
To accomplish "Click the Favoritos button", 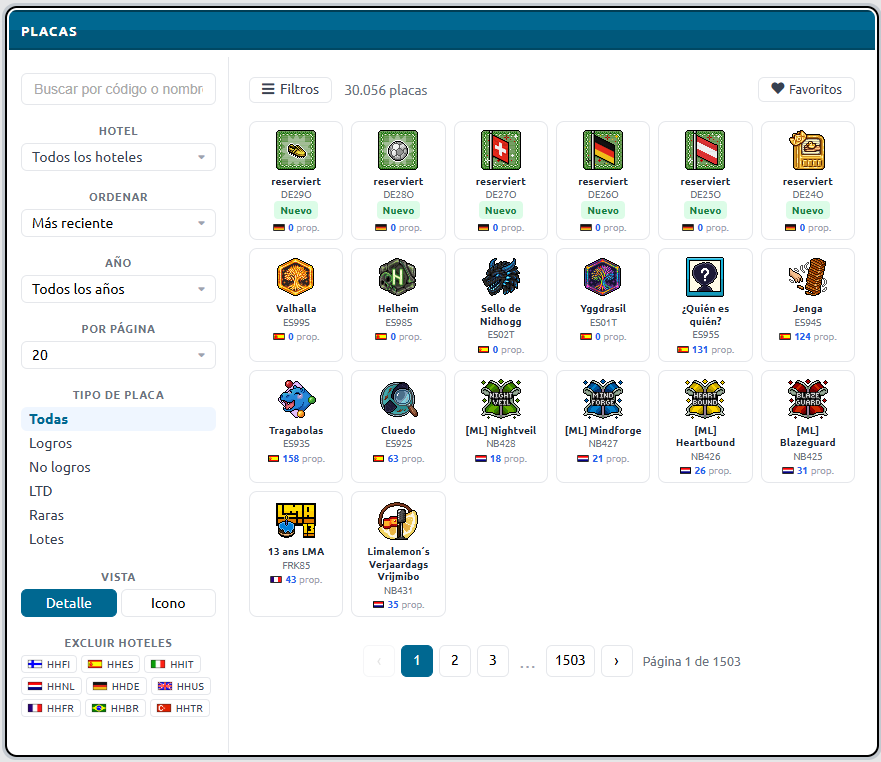I will coord(806,89).
